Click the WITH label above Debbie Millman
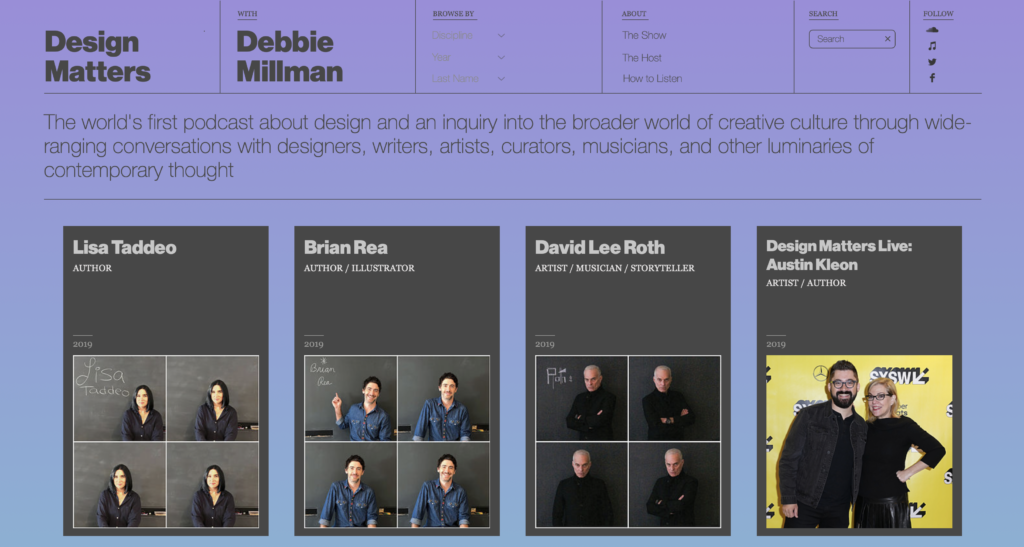This screenshot has width=1024, height=547. coord(247,14)
